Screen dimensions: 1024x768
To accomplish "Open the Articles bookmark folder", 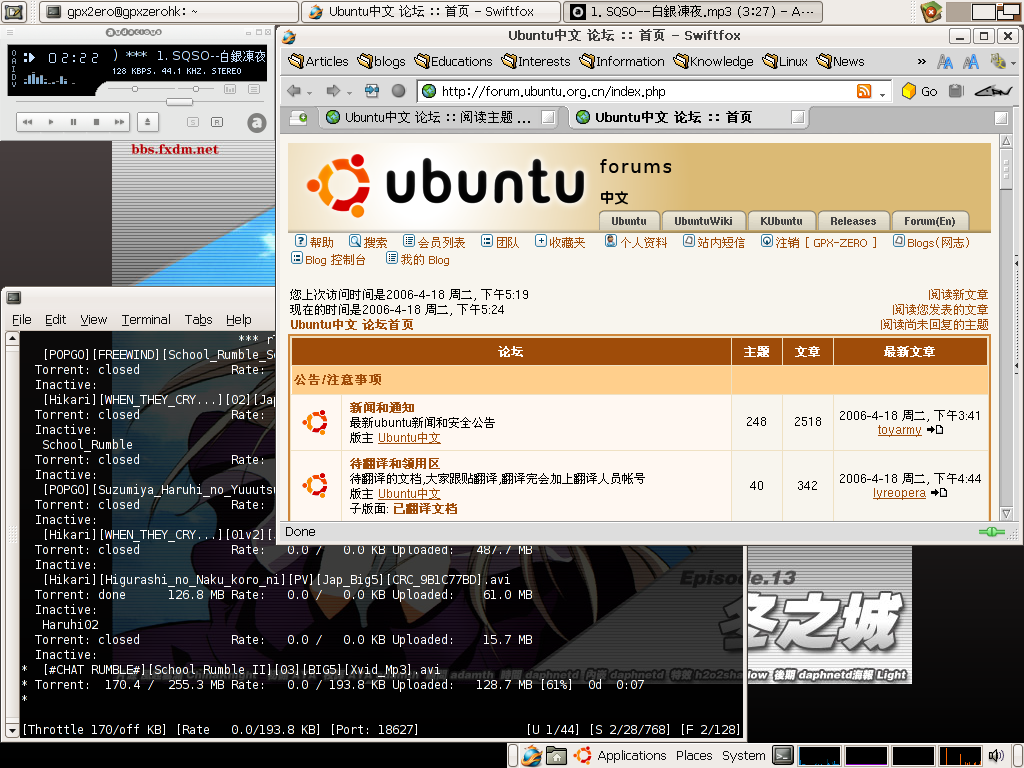I will [318, 61].
